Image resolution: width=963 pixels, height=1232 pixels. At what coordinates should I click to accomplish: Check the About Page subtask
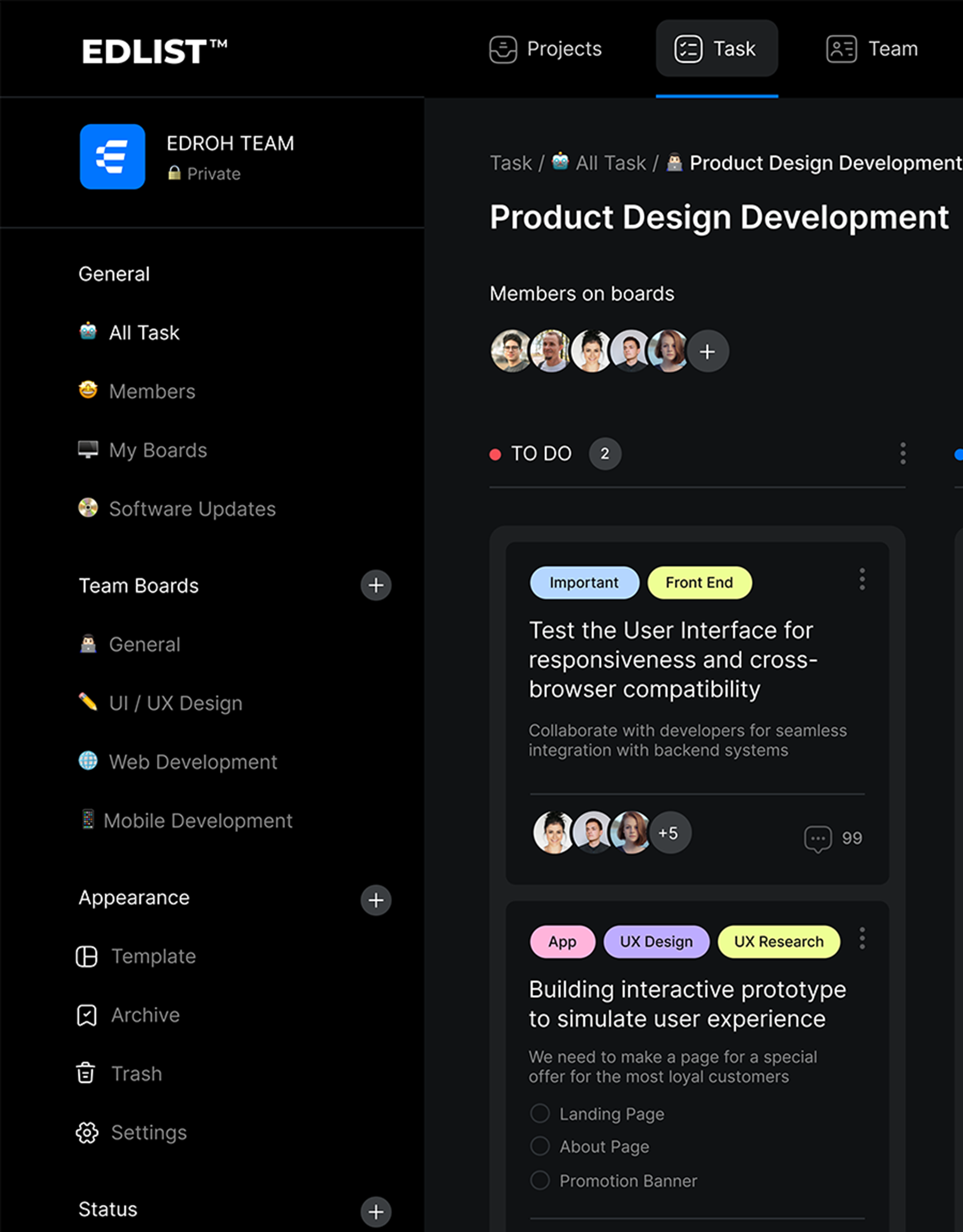point(540,1146)
